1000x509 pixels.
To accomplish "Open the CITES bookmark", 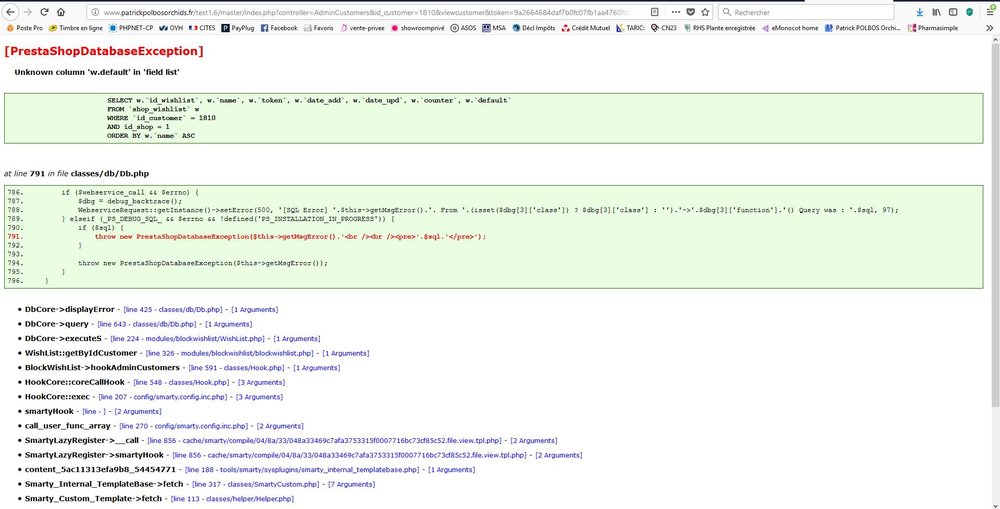I will coord(202,28).
